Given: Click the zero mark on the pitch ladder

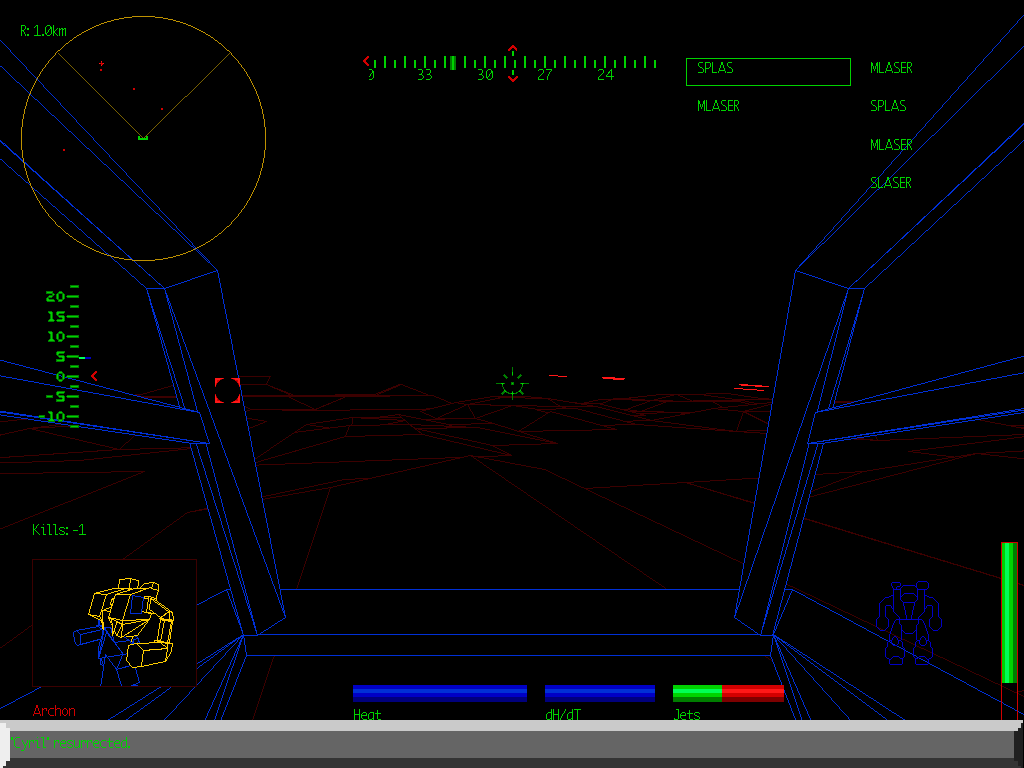Looking at the screenshot, I should point(62,377).
